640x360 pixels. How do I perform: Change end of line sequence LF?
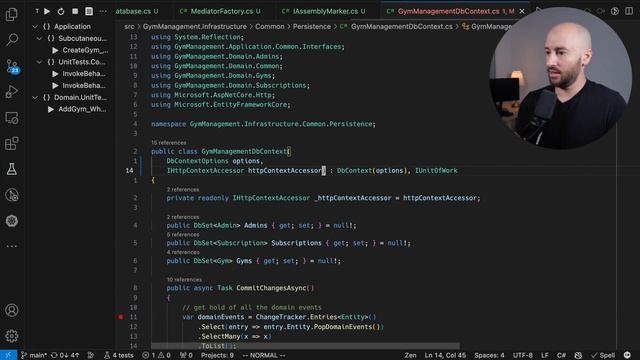point(544,355)
